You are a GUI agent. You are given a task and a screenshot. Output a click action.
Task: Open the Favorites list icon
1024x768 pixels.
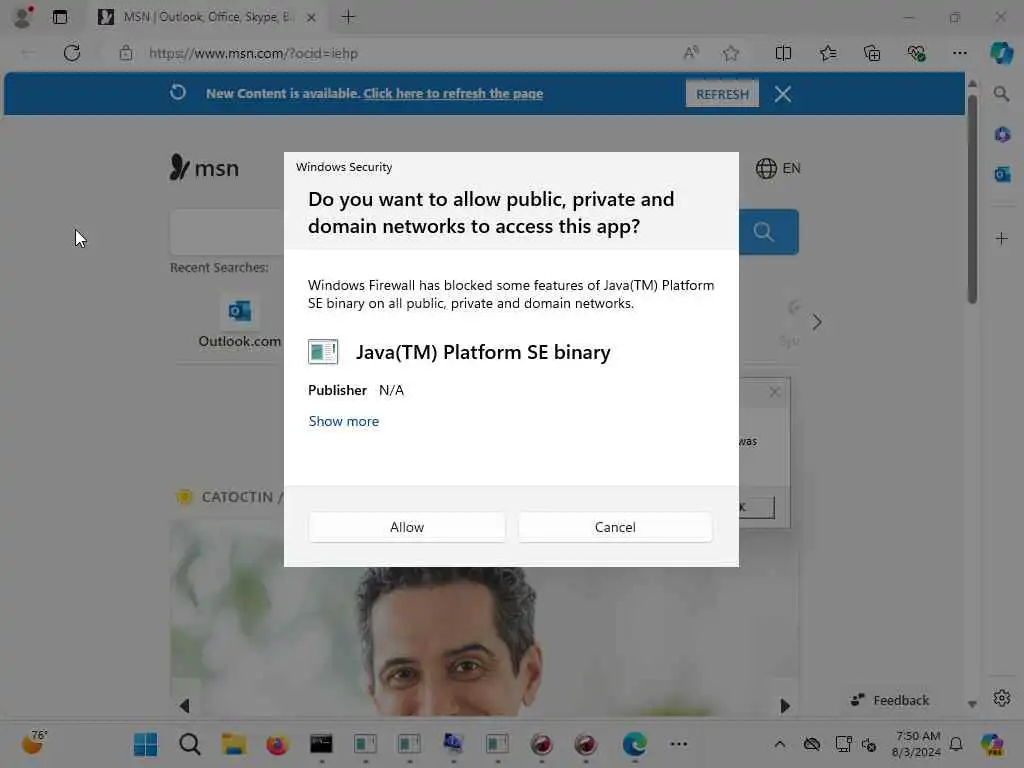(x=828, y=53)
